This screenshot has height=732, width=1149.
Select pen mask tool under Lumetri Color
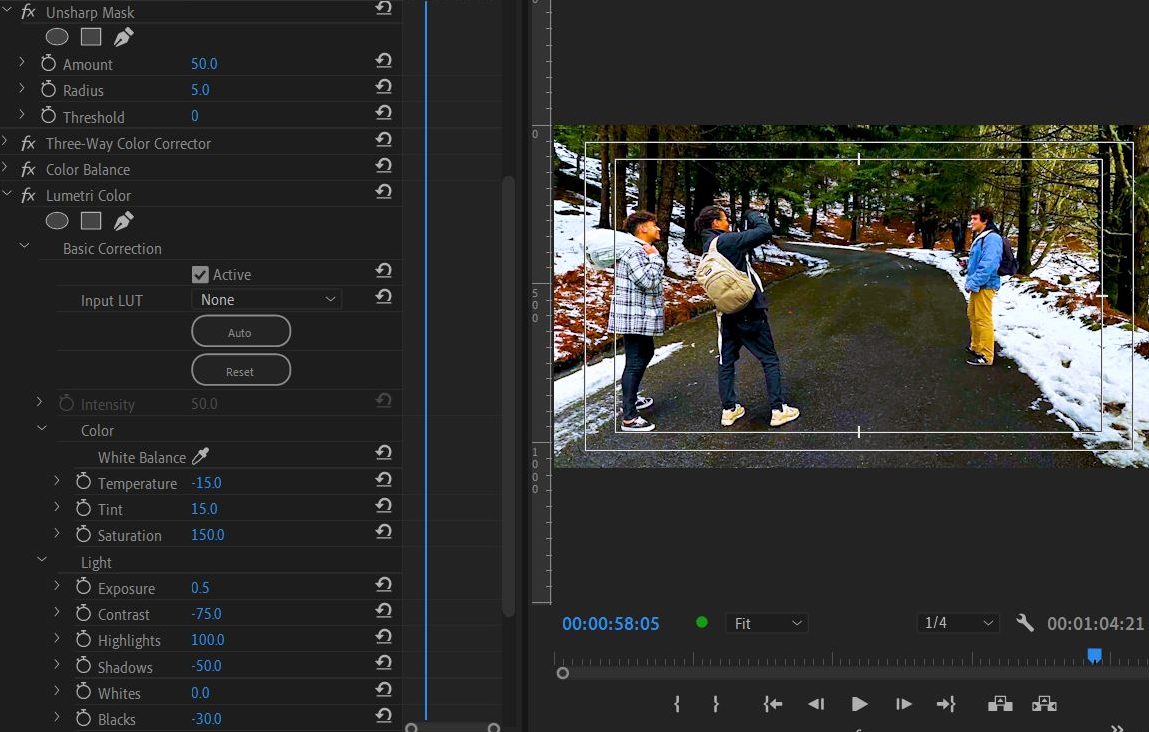123,221
